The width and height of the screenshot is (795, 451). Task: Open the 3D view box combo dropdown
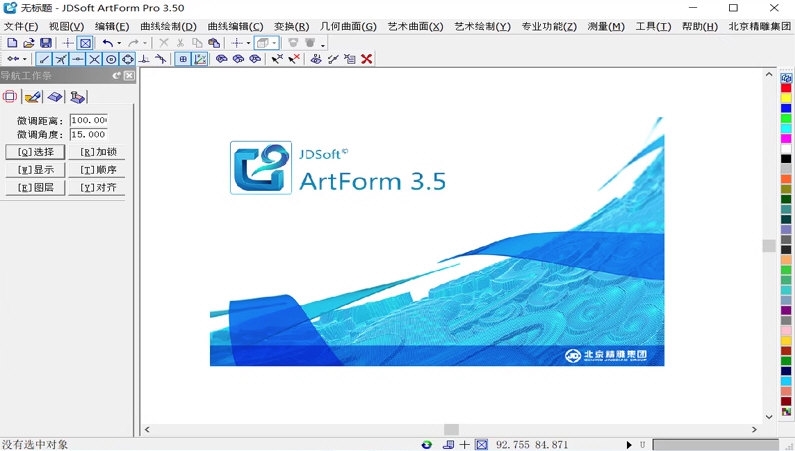[x=274, y=43]
